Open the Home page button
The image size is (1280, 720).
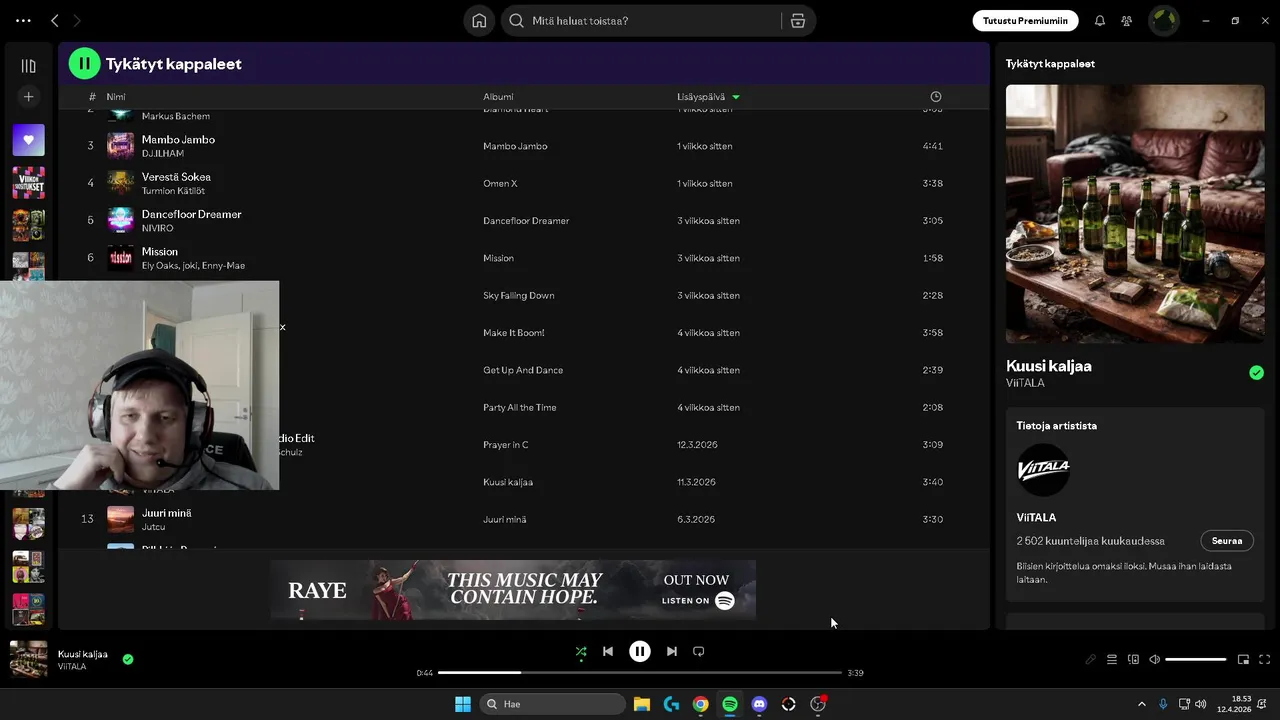tap(479, 20)
